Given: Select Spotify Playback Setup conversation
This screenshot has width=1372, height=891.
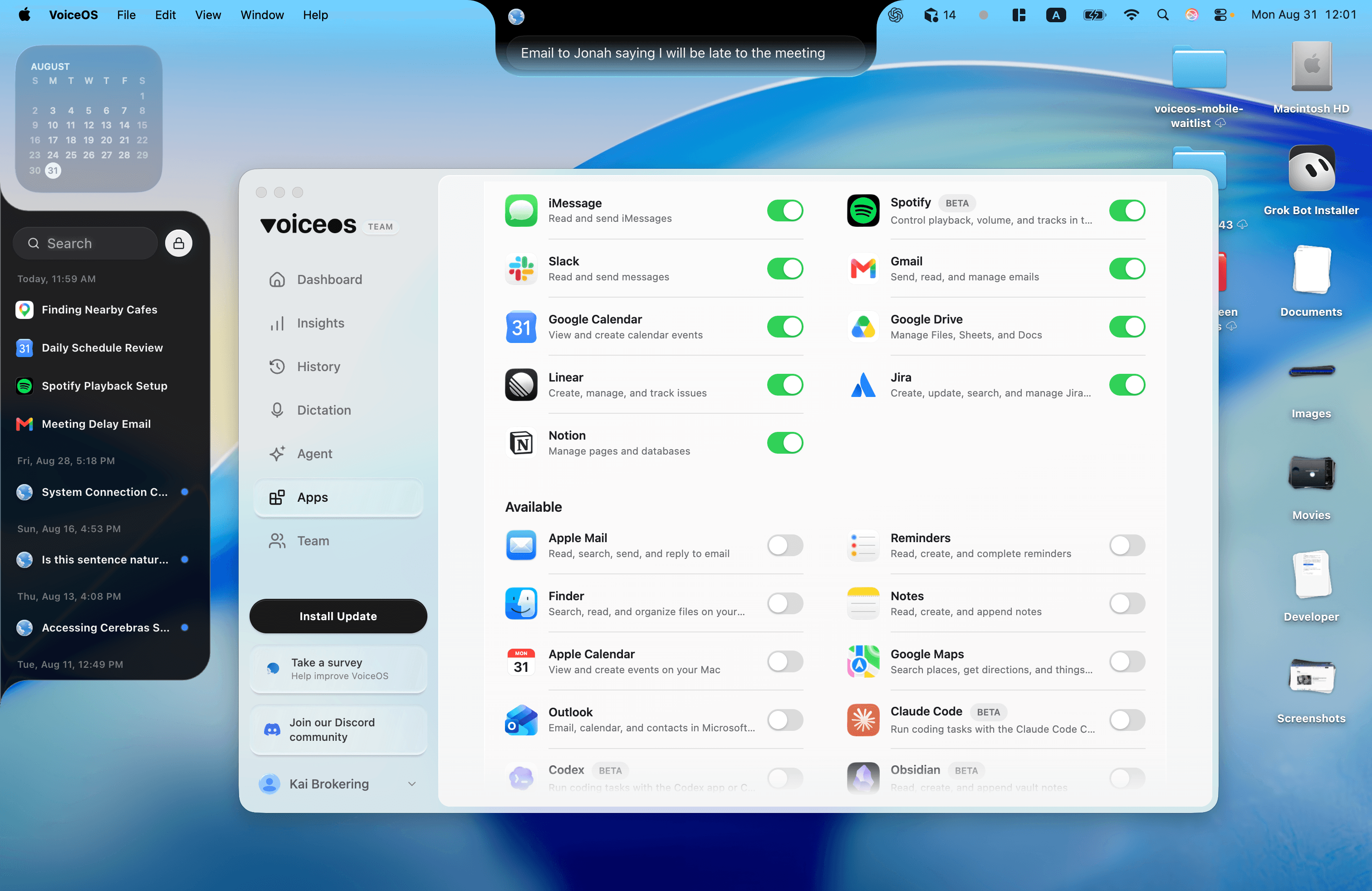Looking at the screenshot, I should (105, 386).
